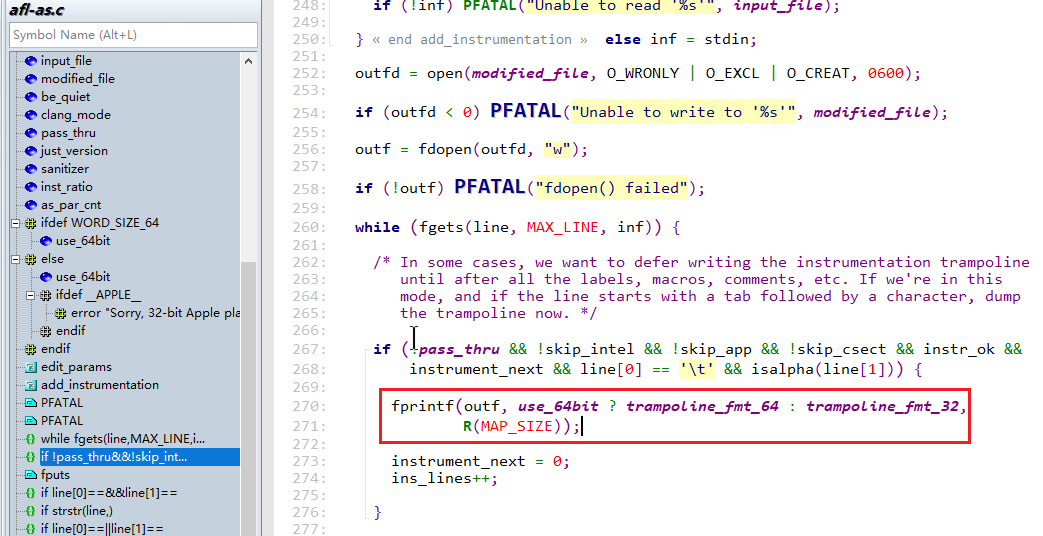1043x536 pixels.
Task: Click the braces icon beside while fgets
Action: [x=31, y=439]
